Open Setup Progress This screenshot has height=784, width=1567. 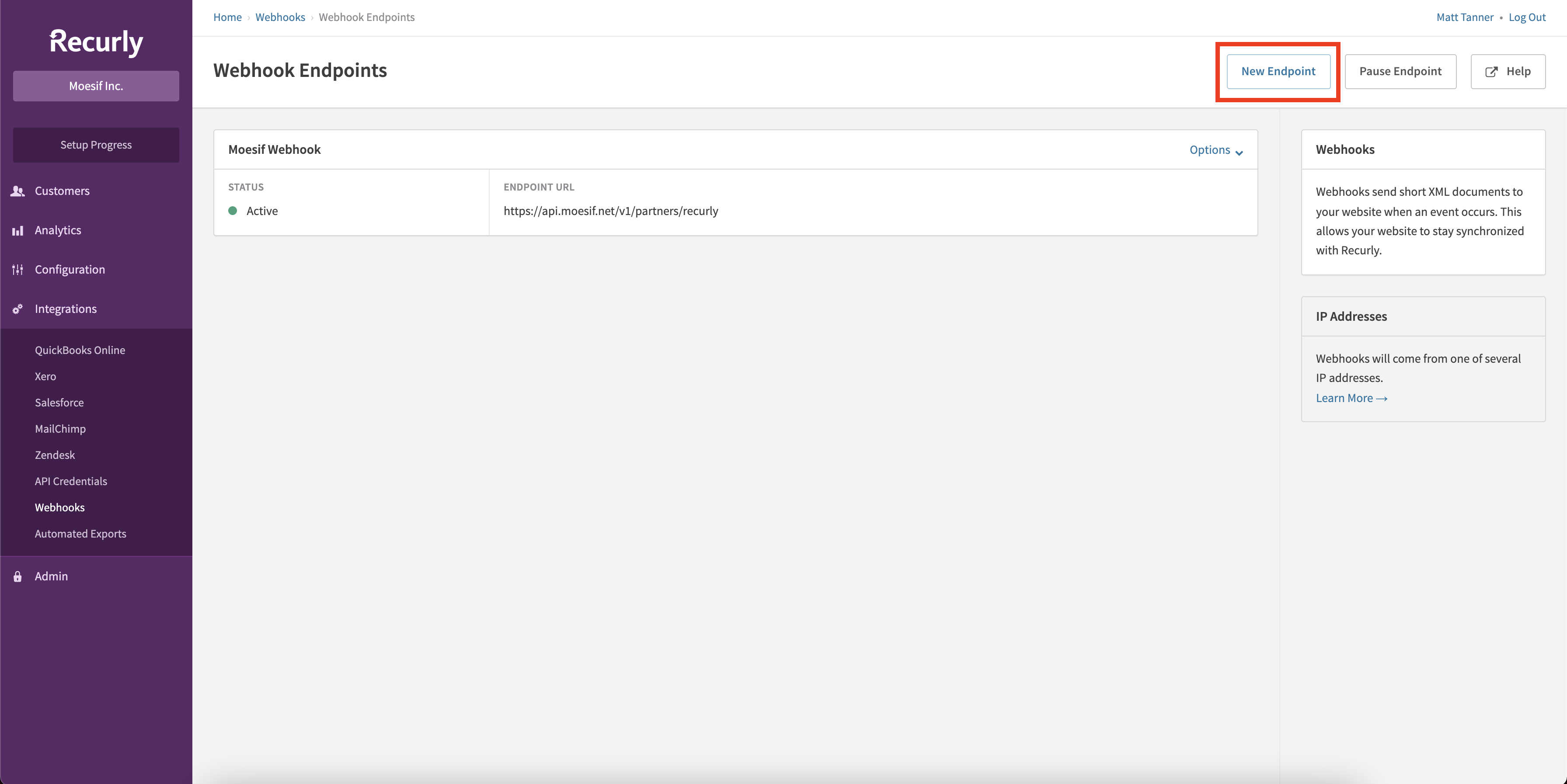pos(95,145)
